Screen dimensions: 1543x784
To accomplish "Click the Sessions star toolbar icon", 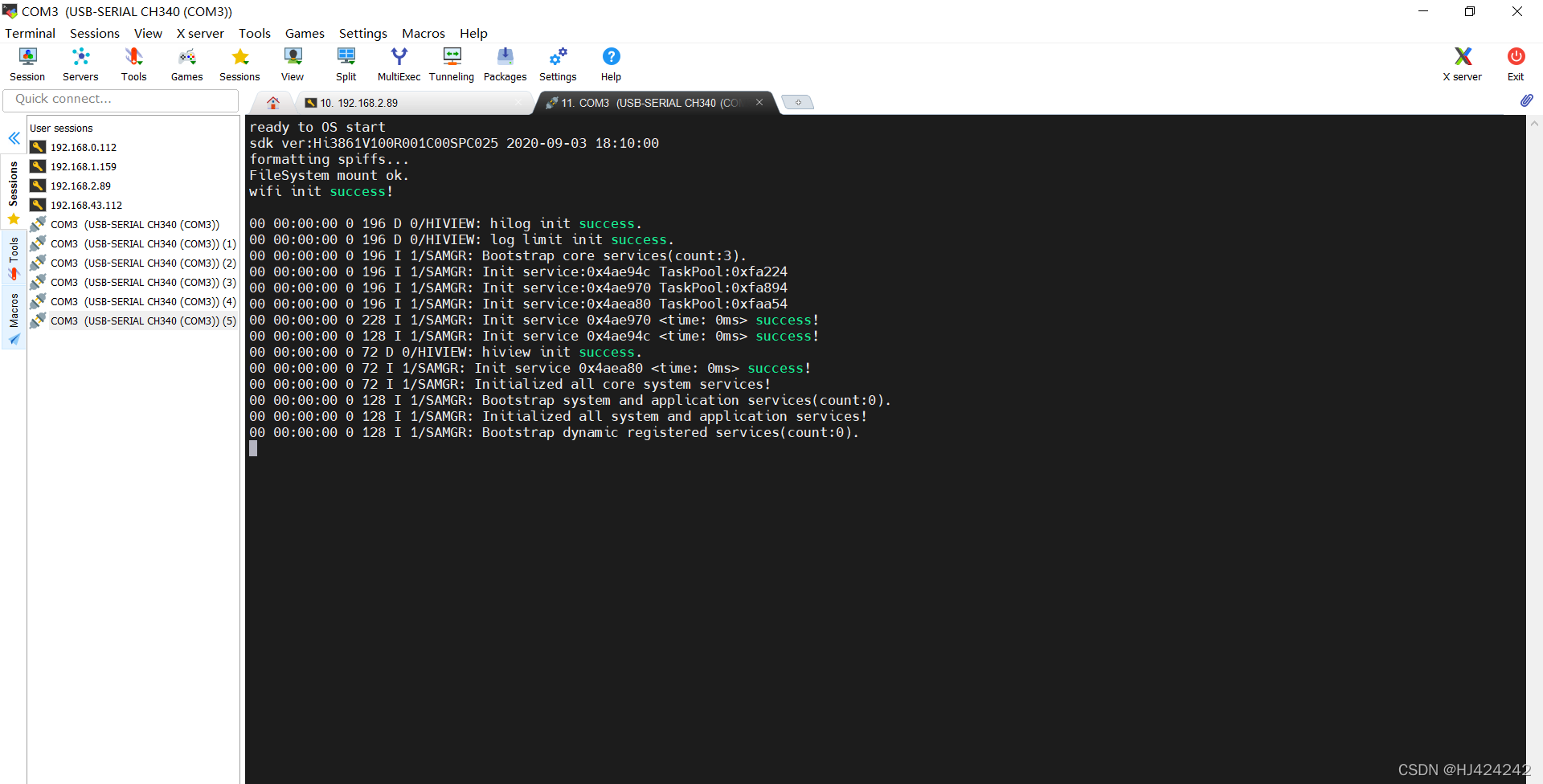I will [x=239, y=64].
